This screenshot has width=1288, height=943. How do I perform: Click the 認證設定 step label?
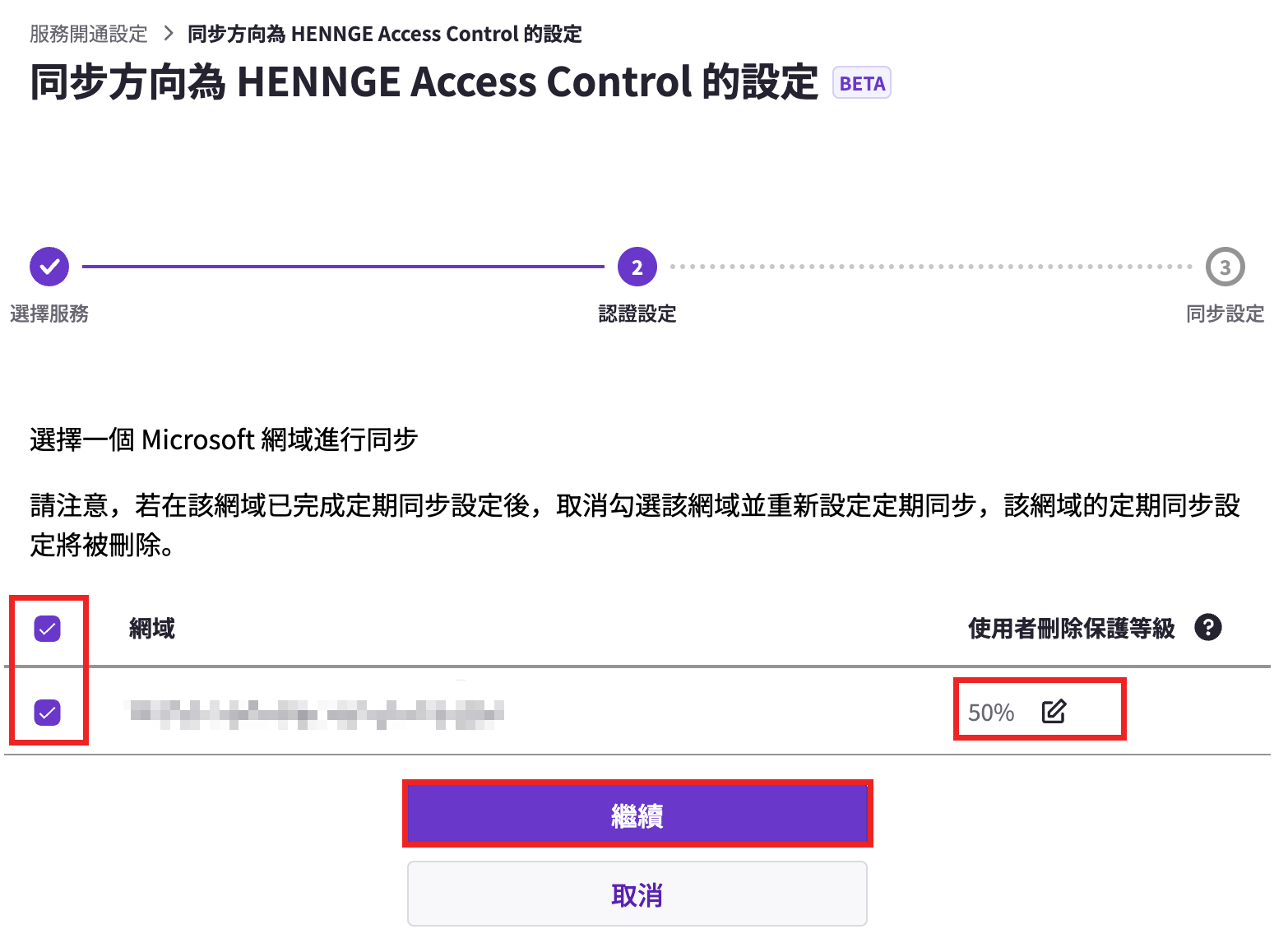[637, 314]
